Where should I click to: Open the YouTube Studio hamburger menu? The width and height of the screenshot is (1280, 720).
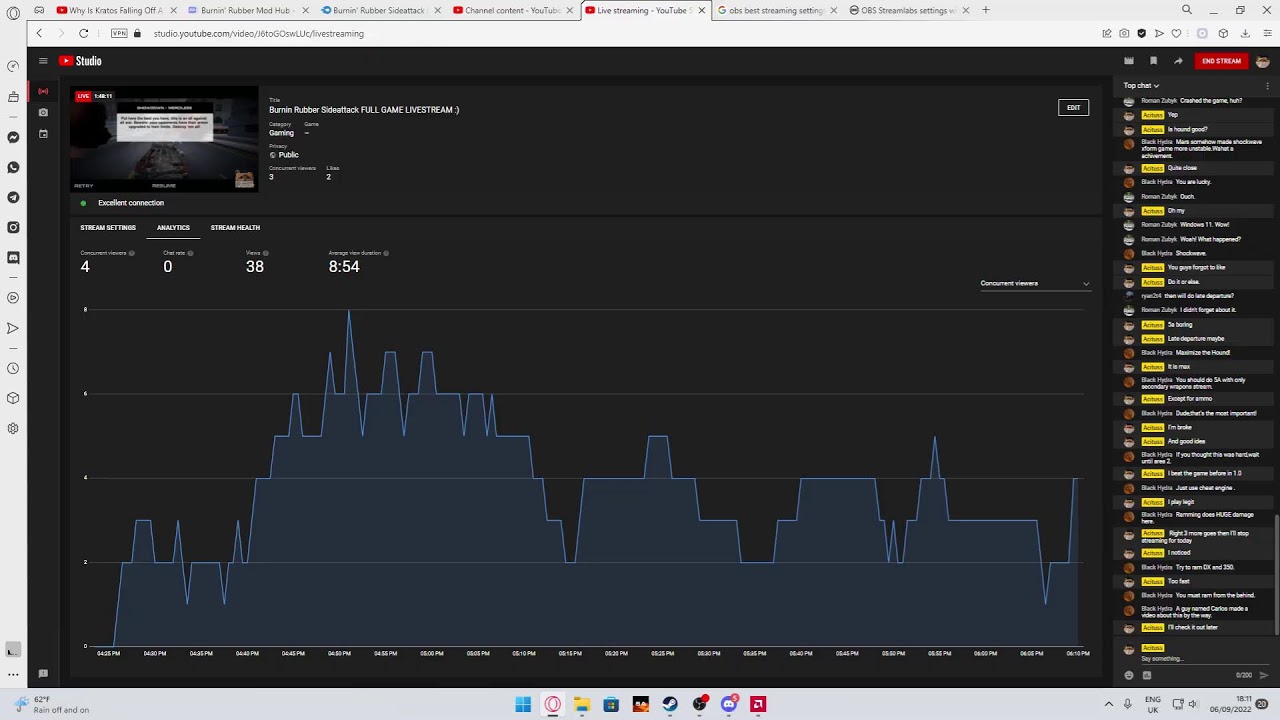[x=43, y=61]
